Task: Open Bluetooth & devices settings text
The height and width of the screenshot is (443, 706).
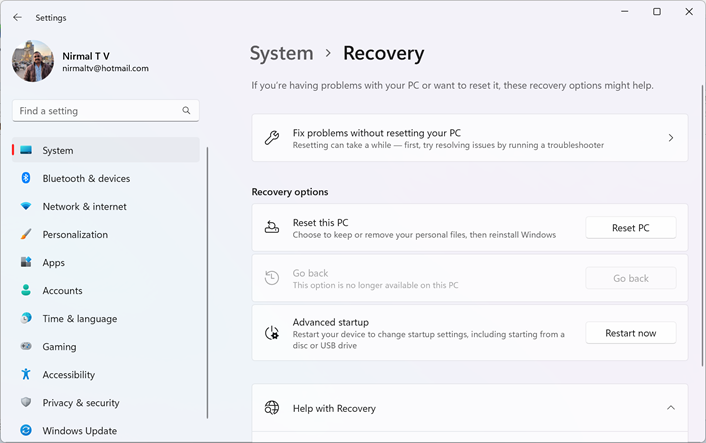Action: tap(86, 178)
